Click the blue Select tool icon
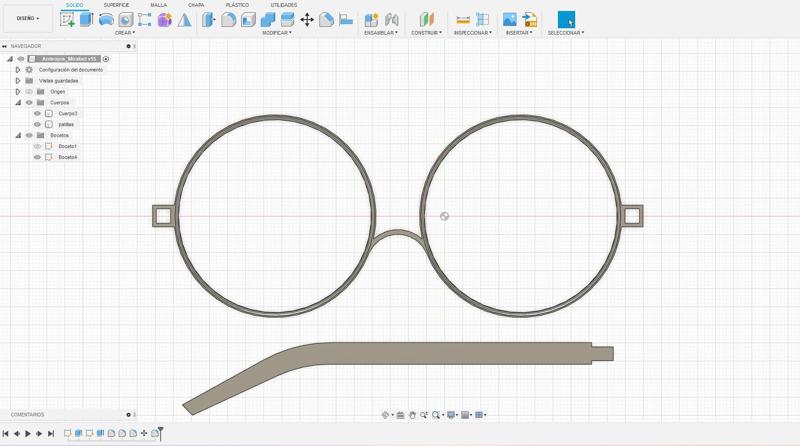The height and width of the screenshot is (446, 800). 566,19
